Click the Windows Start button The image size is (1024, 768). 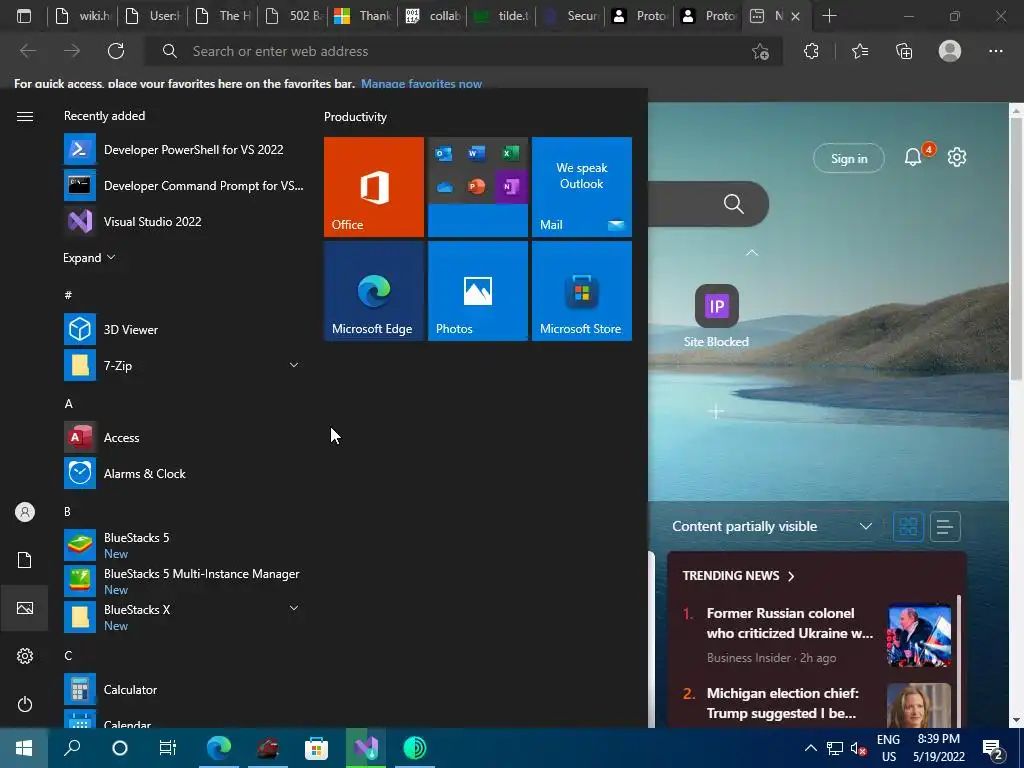pos(24,748)
